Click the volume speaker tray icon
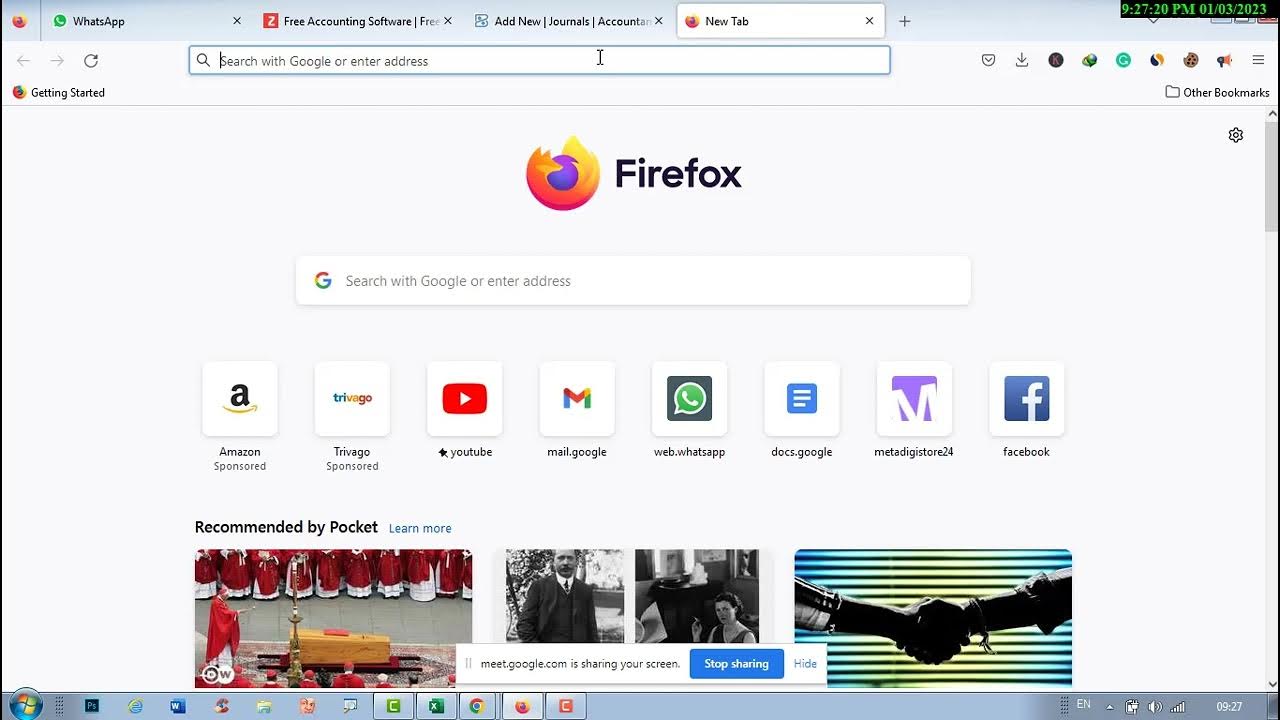Screen dimensions: 1280x720 coord(1156,707)
